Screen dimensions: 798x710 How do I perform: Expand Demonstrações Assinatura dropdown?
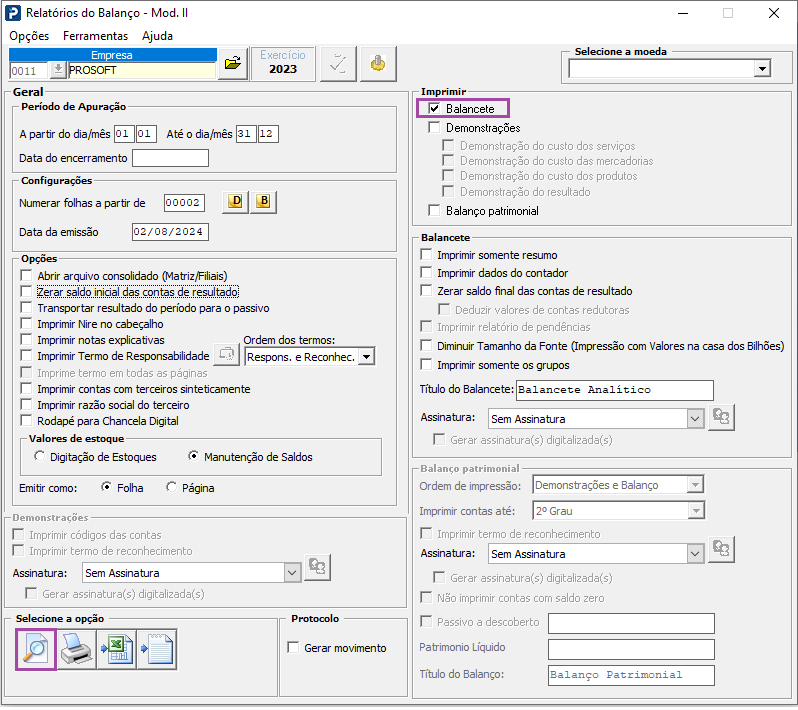click(292, 573)
